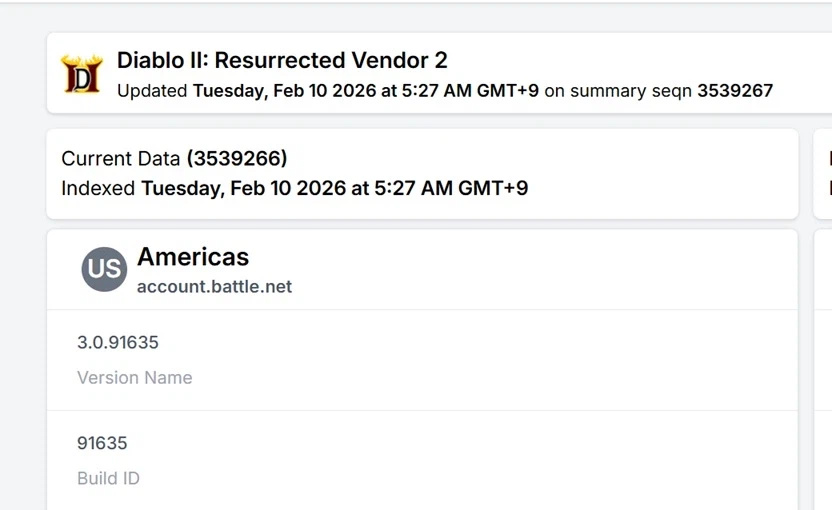Image resolution: width=832 pixels, height=510 pixels.
Task: Select the version value 3.0.91635
Action: tap(118, 342)
